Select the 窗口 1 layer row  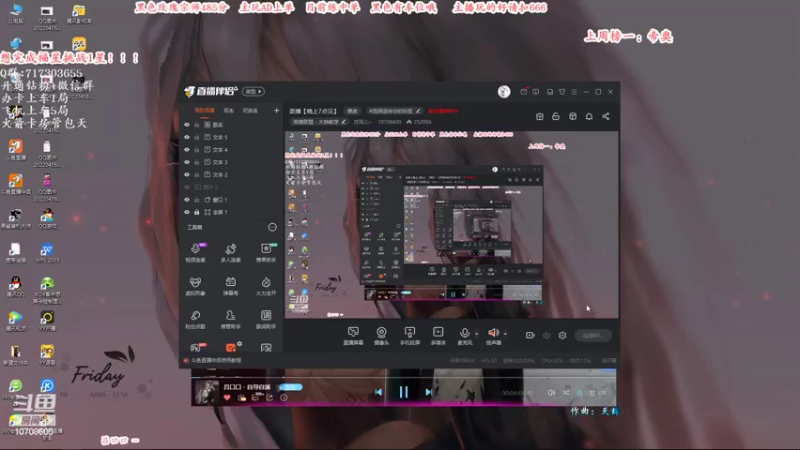click(232, 199)
